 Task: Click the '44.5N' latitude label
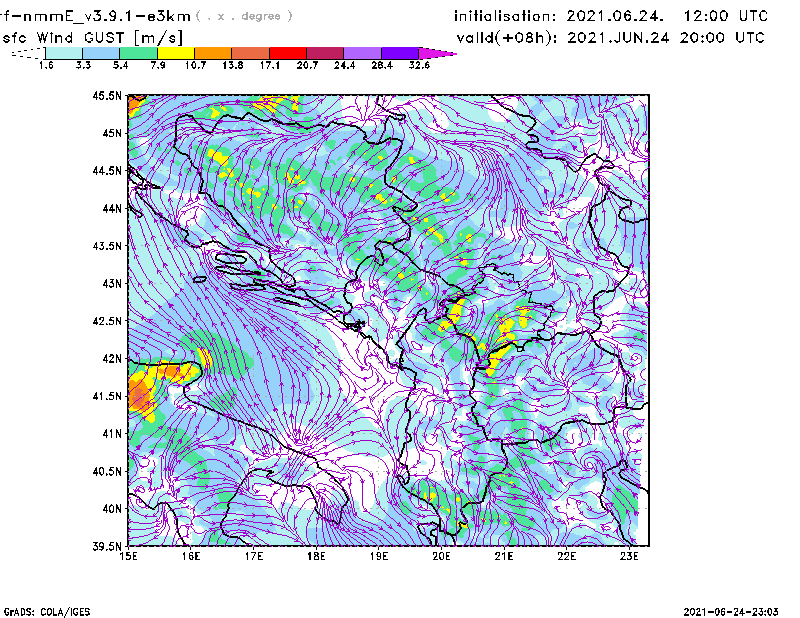pyautogui.click(x=107, y=170)
